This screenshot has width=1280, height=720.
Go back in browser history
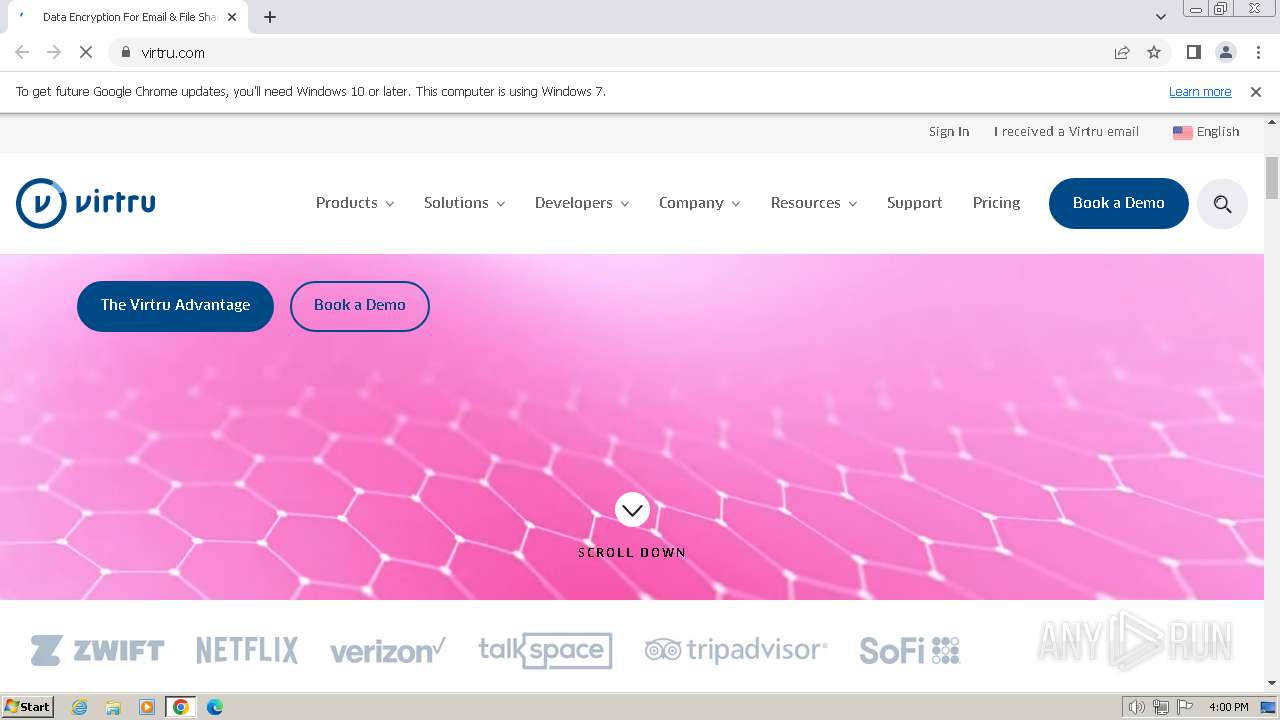[x=22, y=52]
